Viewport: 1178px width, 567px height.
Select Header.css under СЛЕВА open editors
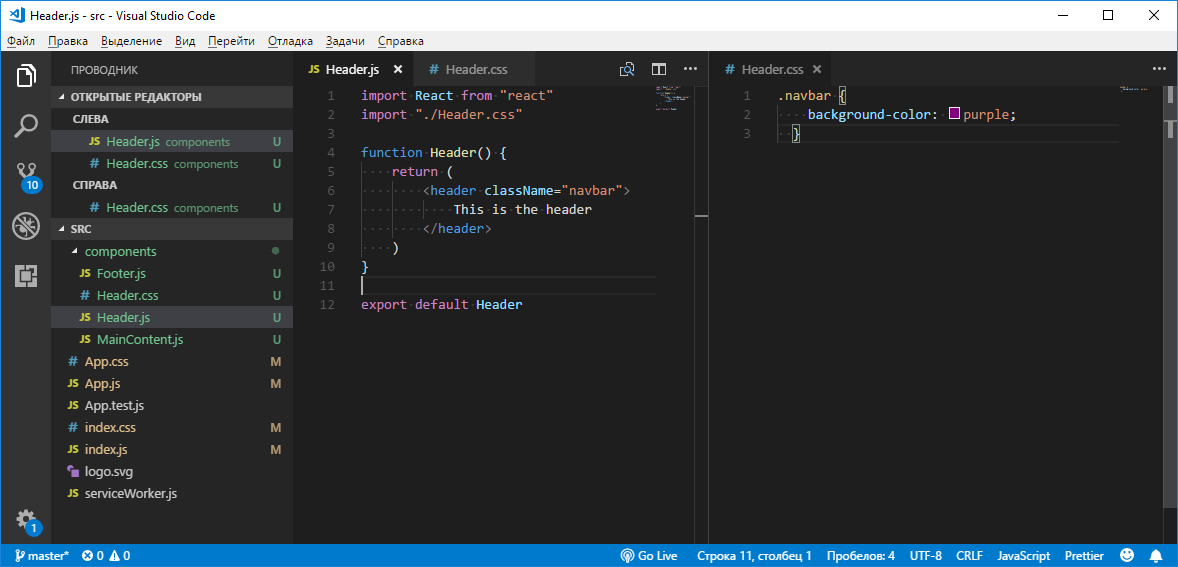(171, 164)
